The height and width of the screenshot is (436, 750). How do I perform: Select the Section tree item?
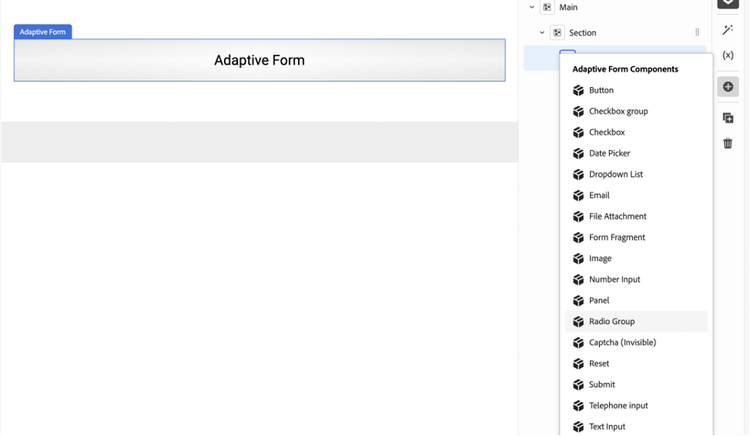(x=582, y=33)
